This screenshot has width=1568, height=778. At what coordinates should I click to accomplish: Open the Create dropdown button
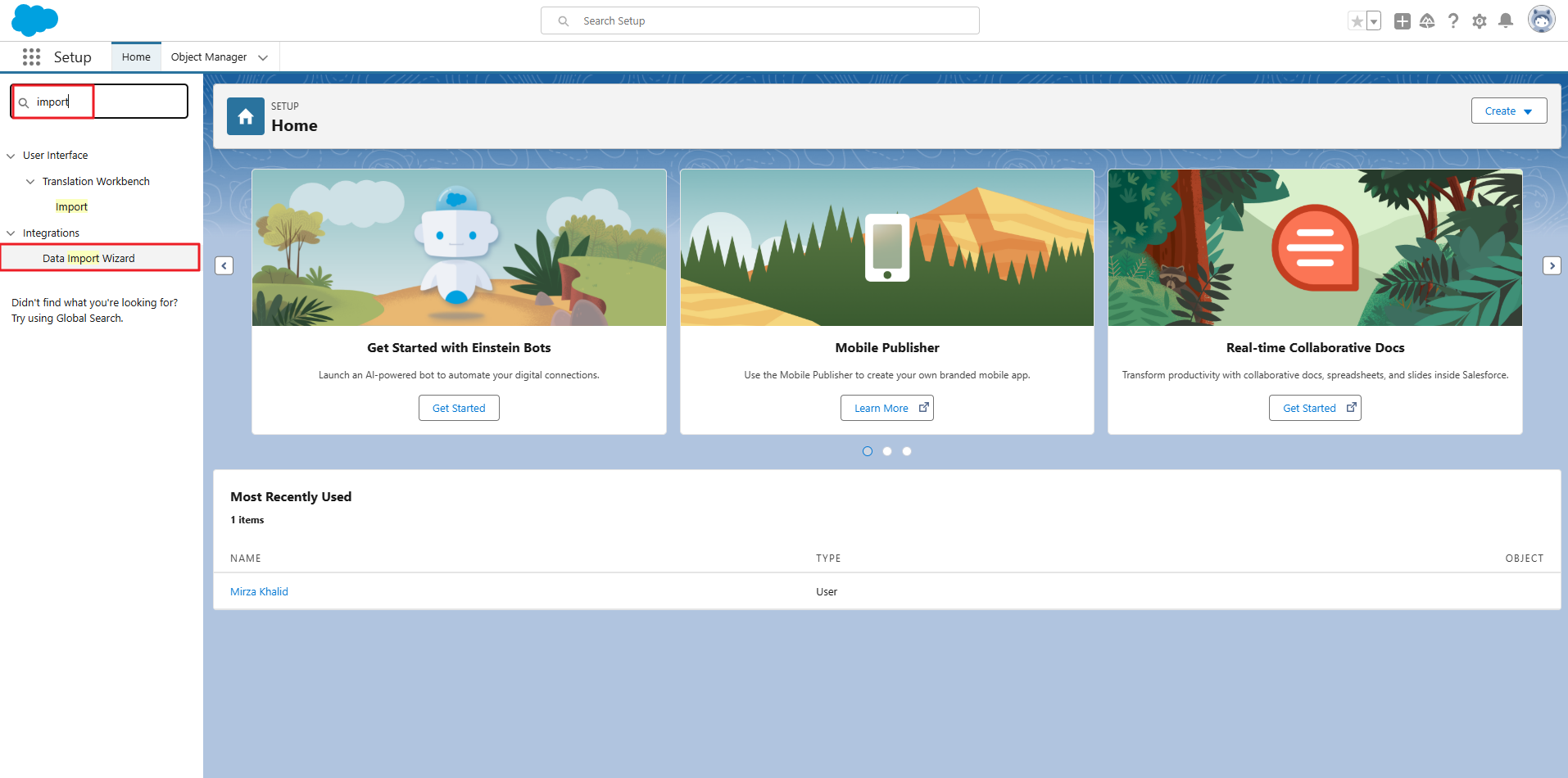pos(1508,111)
